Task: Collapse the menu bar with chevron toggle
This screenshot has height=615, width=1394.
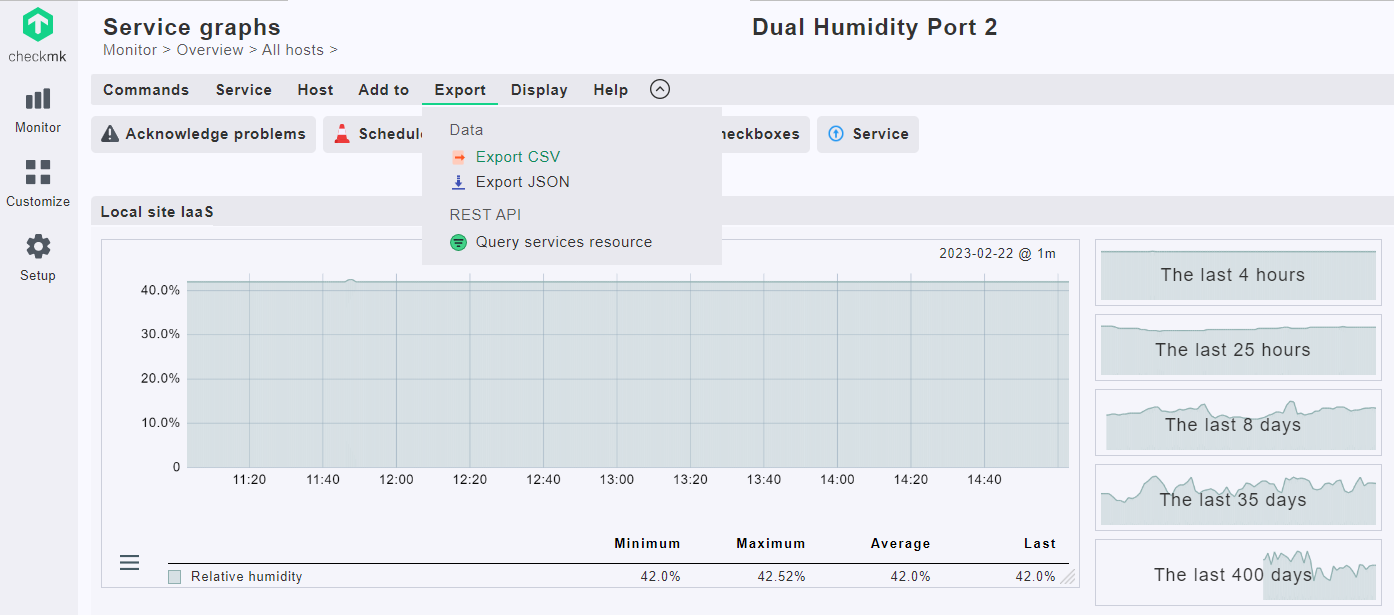Action: (x=659, y=89)
